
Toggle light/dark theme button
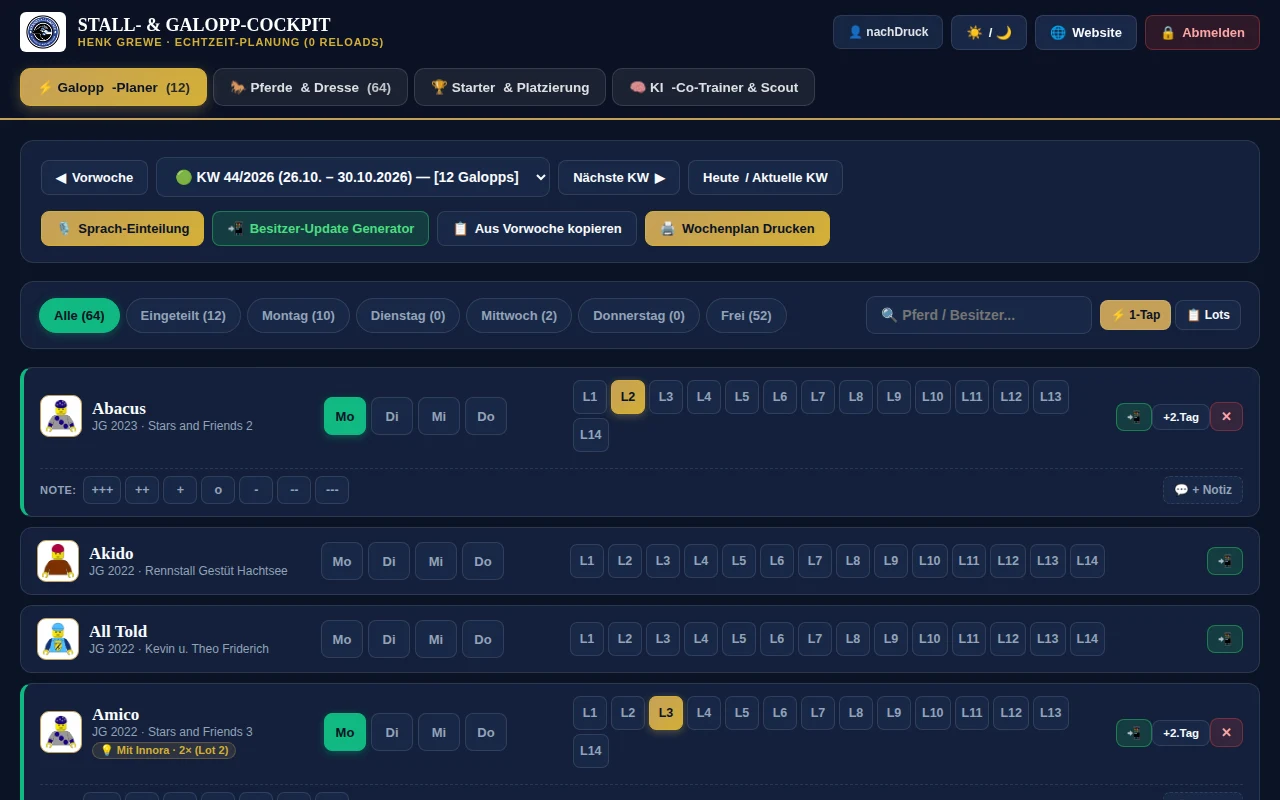pyautogui.click(x=989, y=32)
